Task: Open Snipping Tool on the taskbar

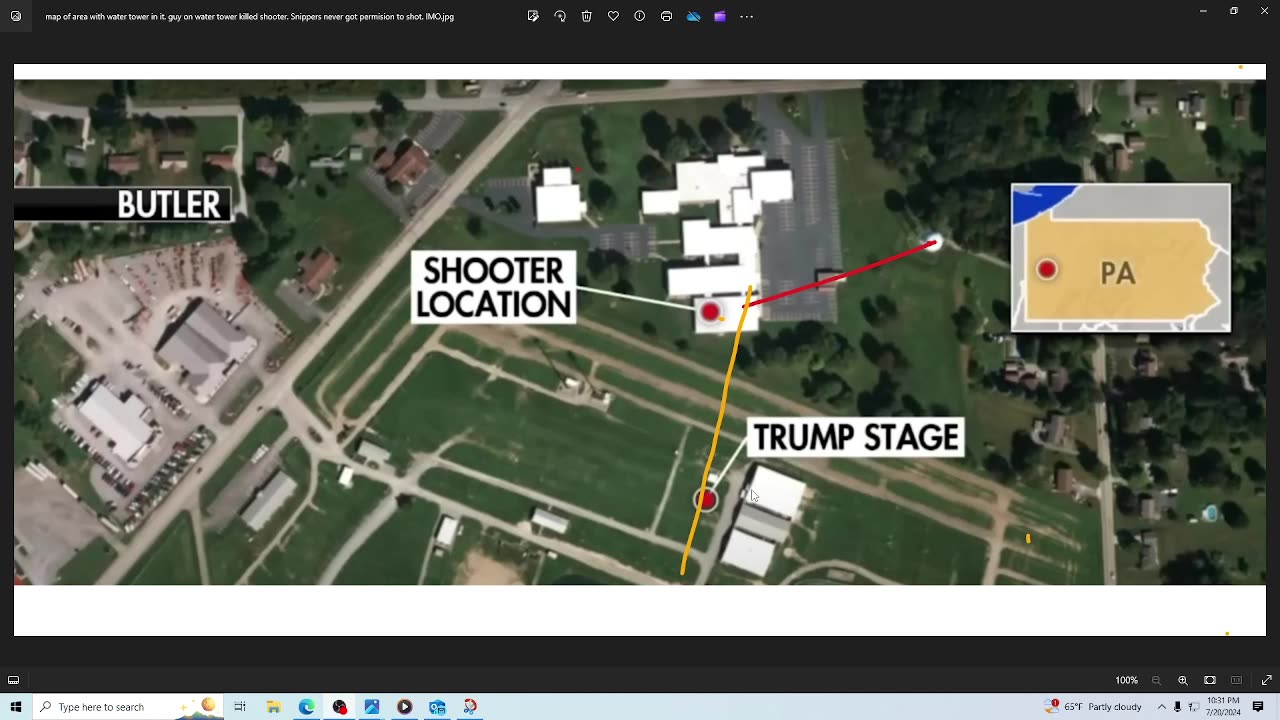Action: click(470, 707)
